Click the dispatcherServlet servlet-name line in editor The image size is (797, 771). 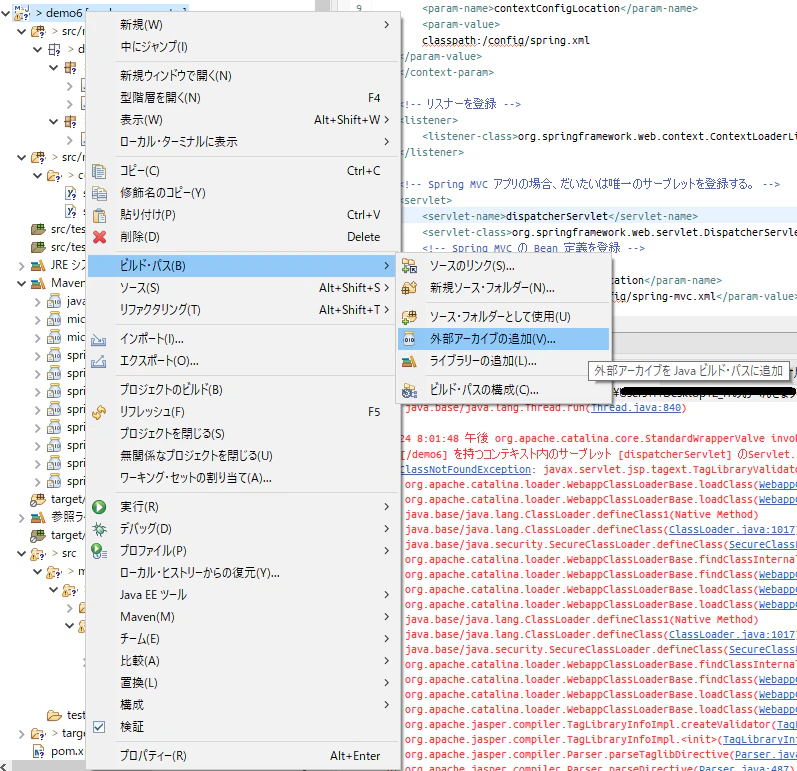[x=560, y=217]
